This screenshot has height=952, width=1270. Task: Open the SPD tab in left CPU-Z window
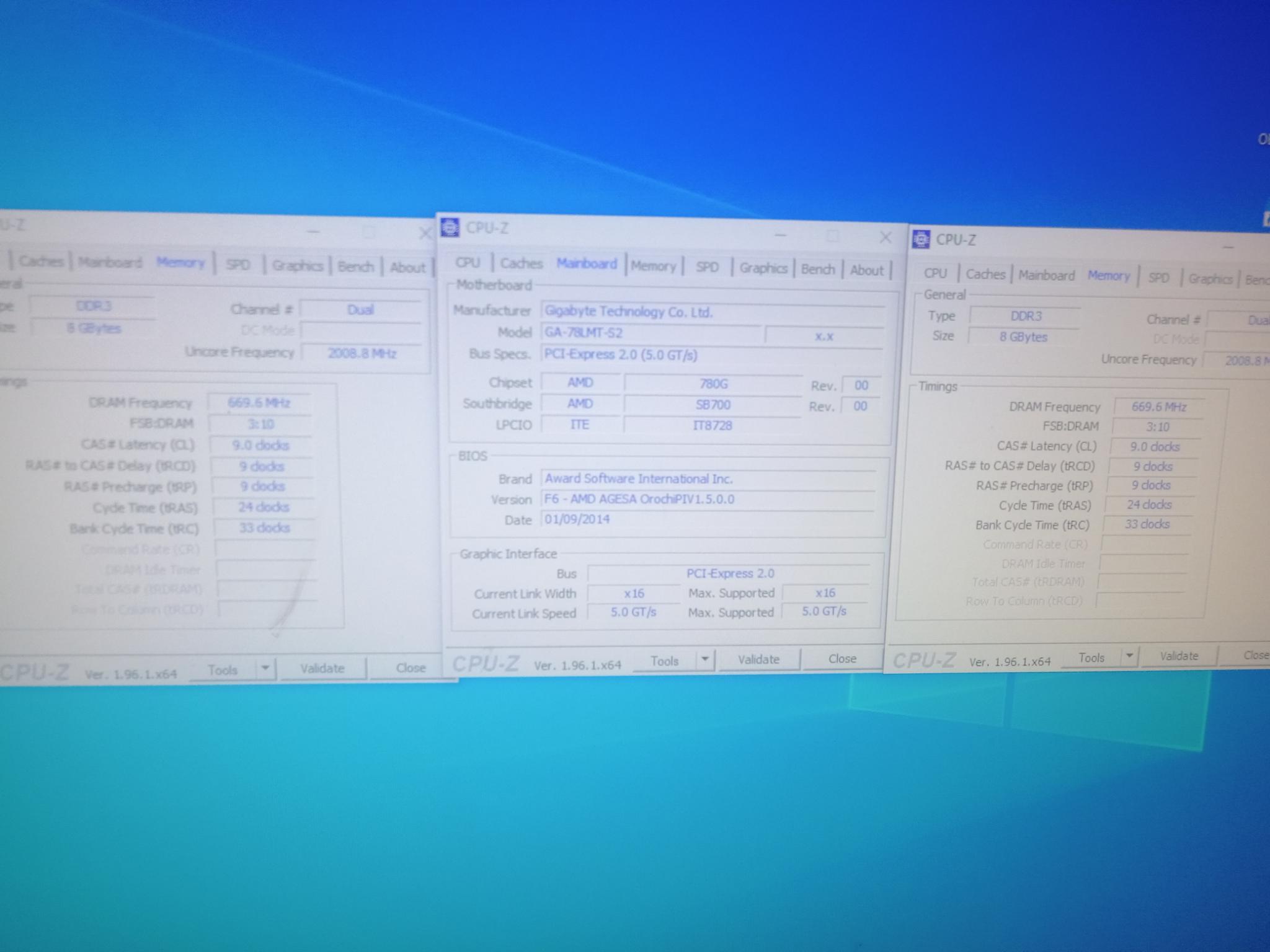click(238, 265)
